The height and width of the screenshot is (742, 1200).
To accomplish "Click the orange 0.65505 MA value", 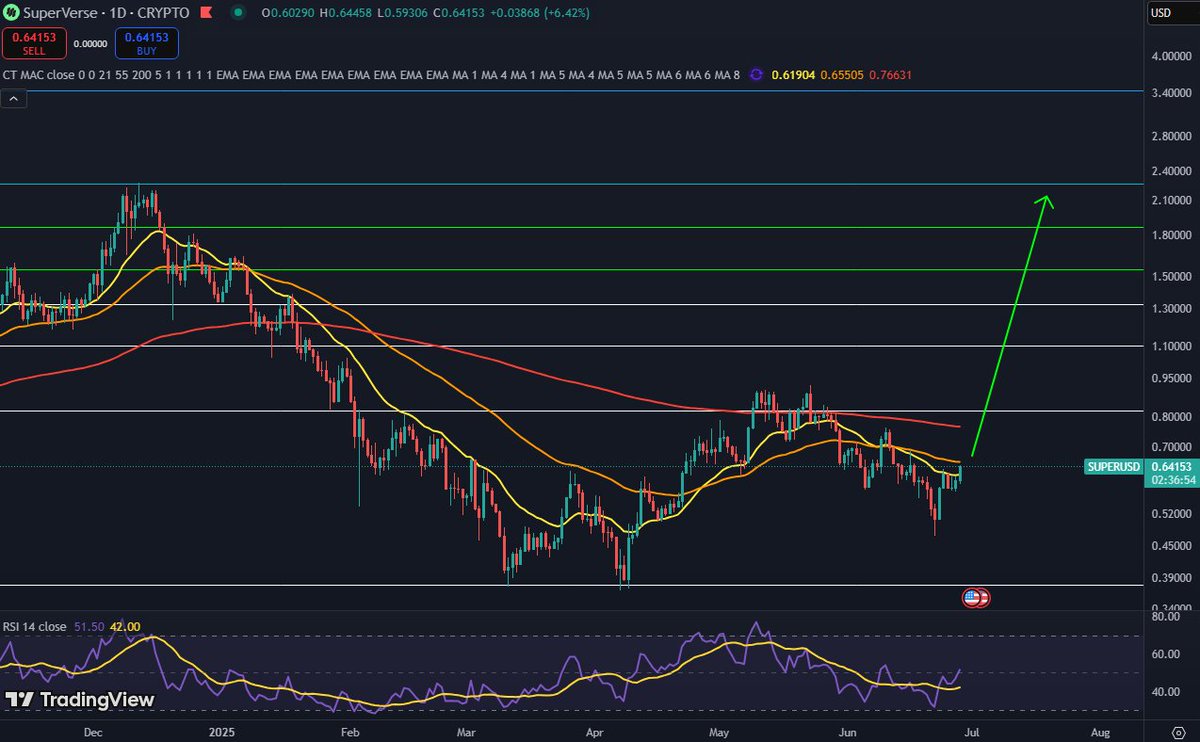I will coord(842,75).
